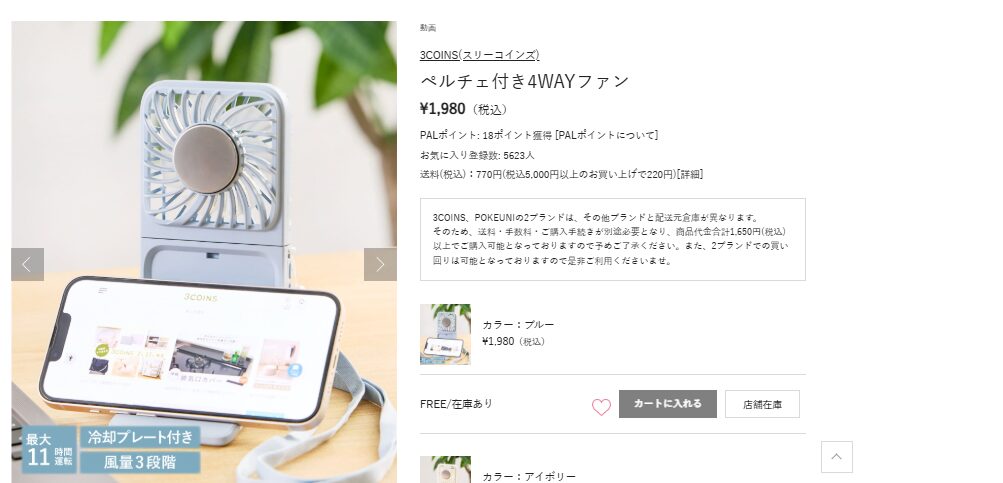Favorite the blue fan with heart icon
1003x483 pixels.
(601, 406)
